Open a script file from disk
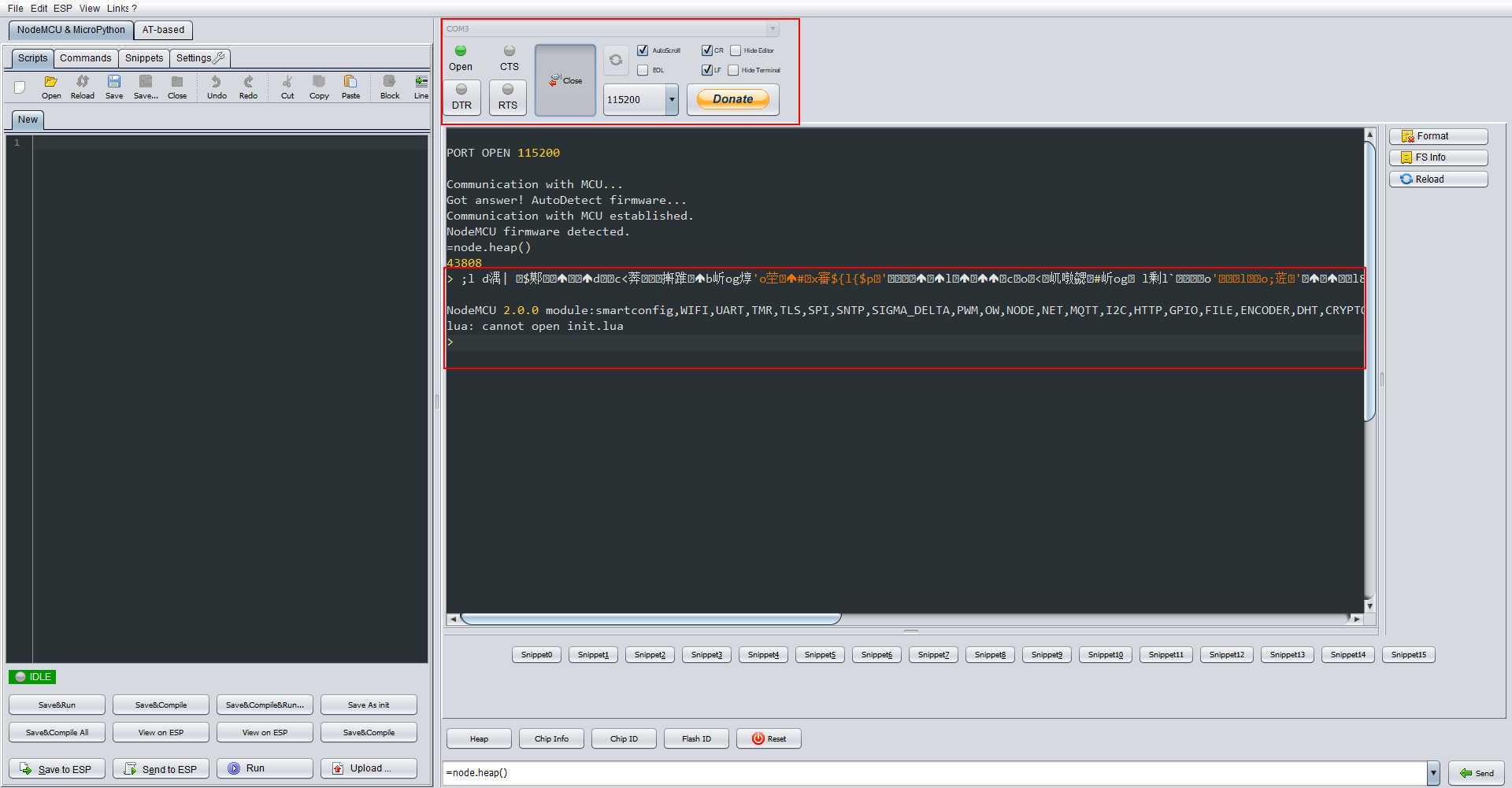 coord(51,87)
